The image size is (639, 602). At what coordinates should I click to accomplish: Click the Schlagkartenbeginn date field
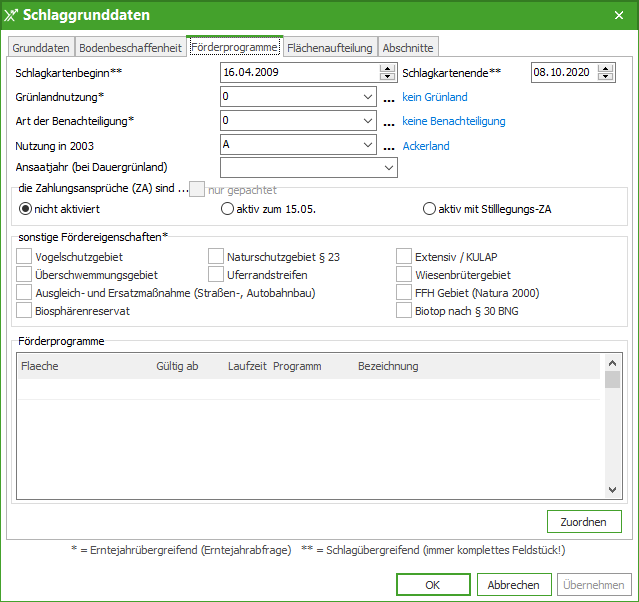tap(298, 72)
